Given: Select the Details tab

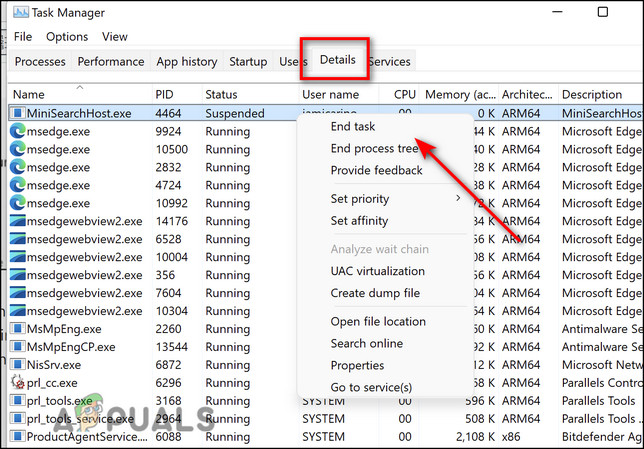Looking at the screenshot, I should click(x=338, y=60).
